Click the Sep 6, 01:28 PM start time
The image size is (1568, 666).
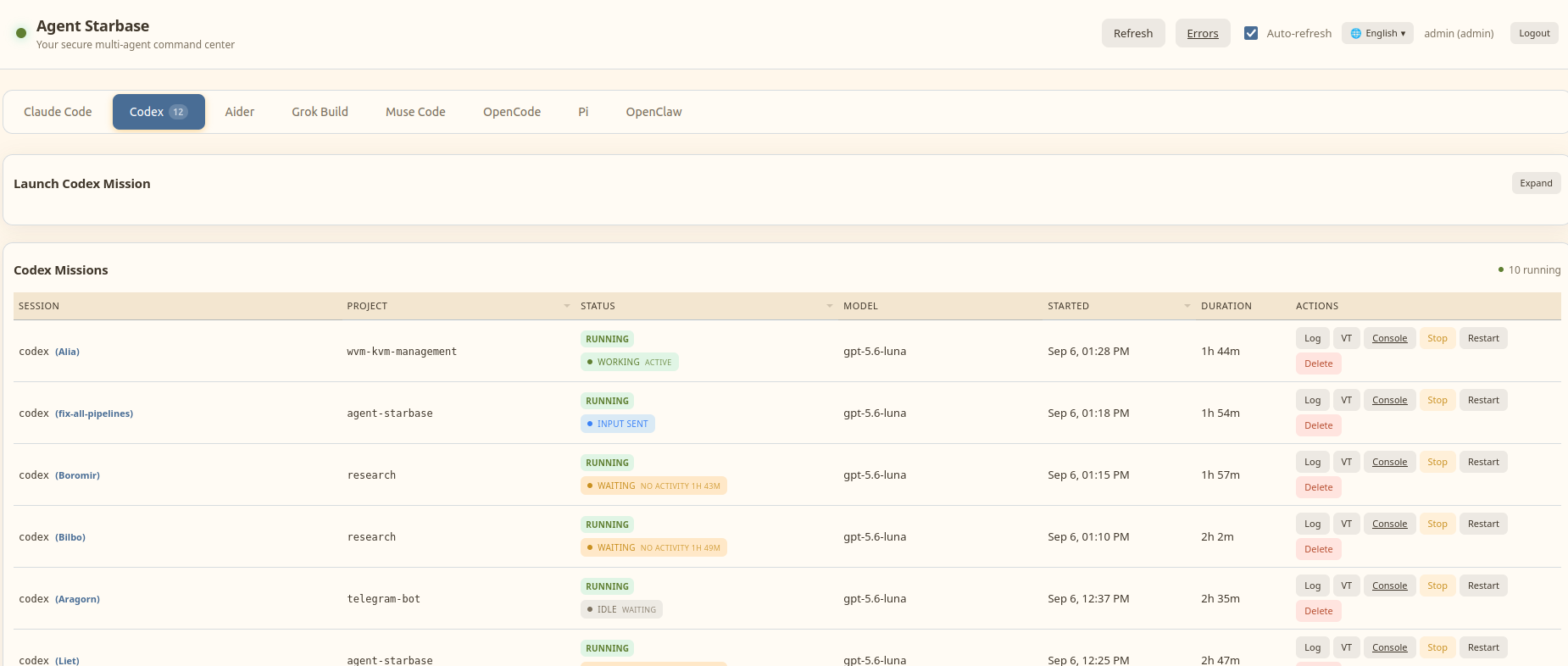[1088, 352]
